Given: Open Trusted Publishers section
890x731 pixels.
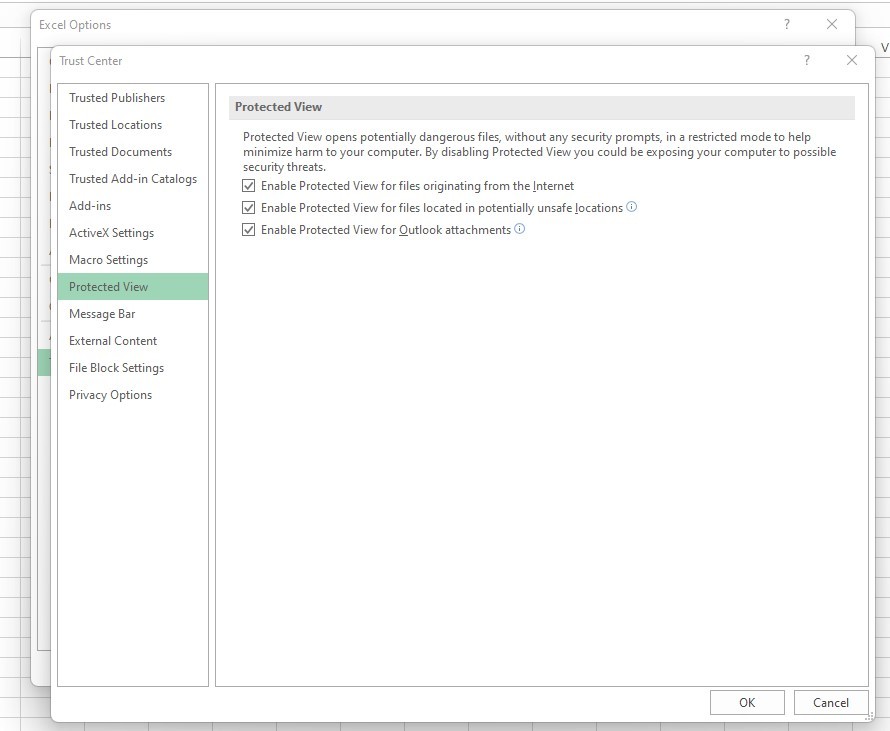Looking at the screenshot, I should 133,98.
